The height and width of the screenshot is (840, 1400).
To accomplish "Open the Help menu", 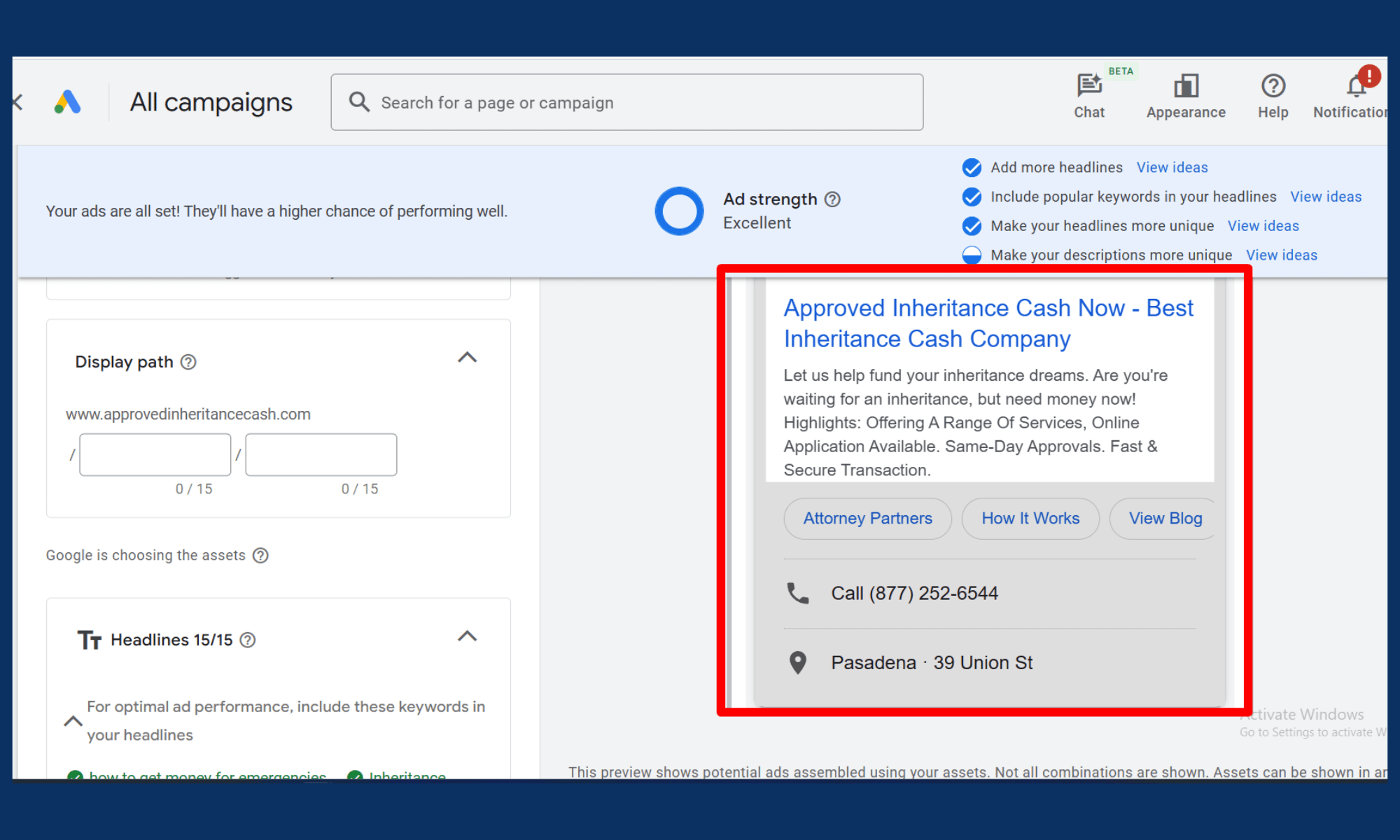I will [1273, 96].
